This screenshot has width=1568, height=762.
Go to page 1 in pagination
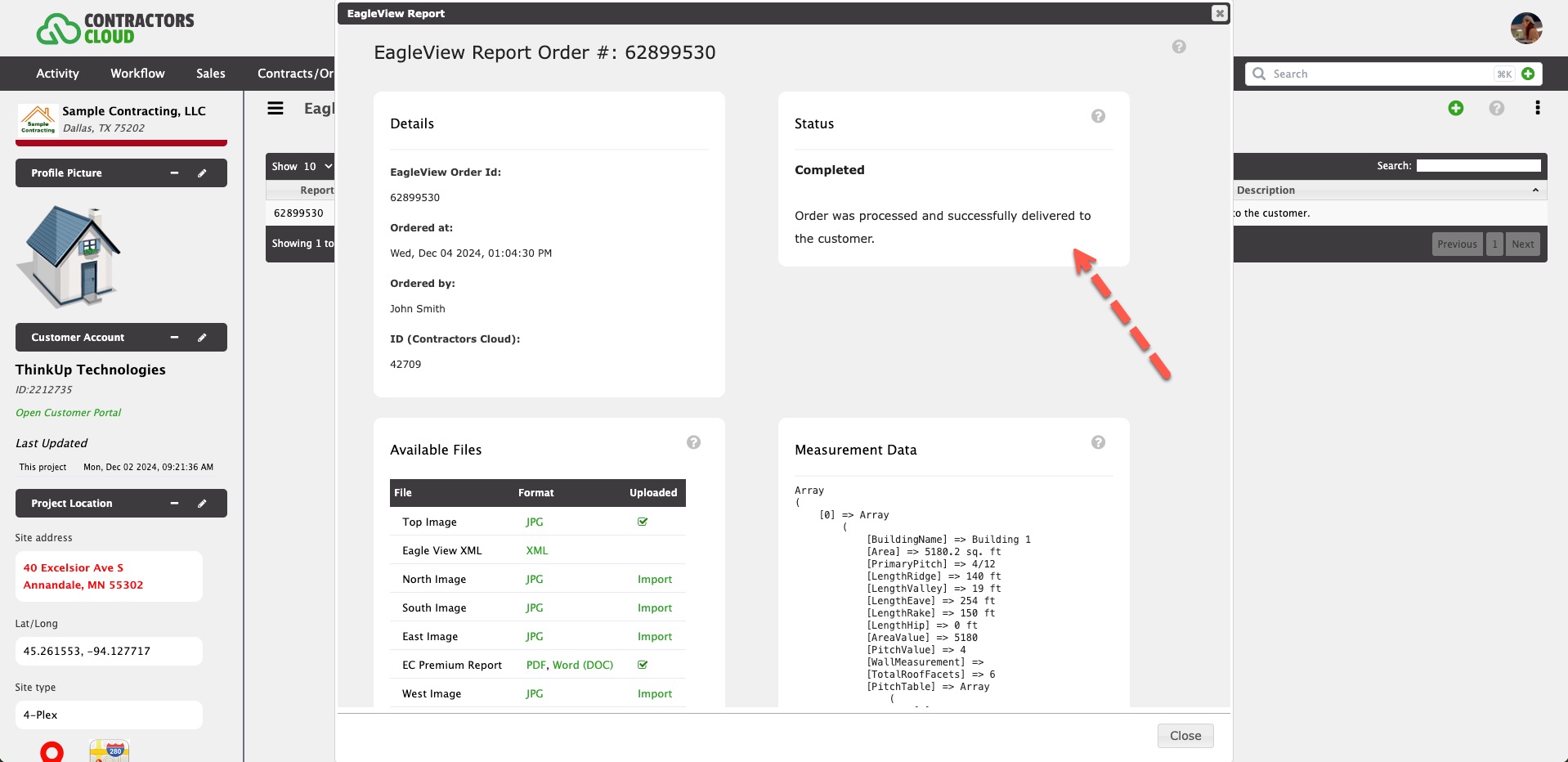point(1494,244)
